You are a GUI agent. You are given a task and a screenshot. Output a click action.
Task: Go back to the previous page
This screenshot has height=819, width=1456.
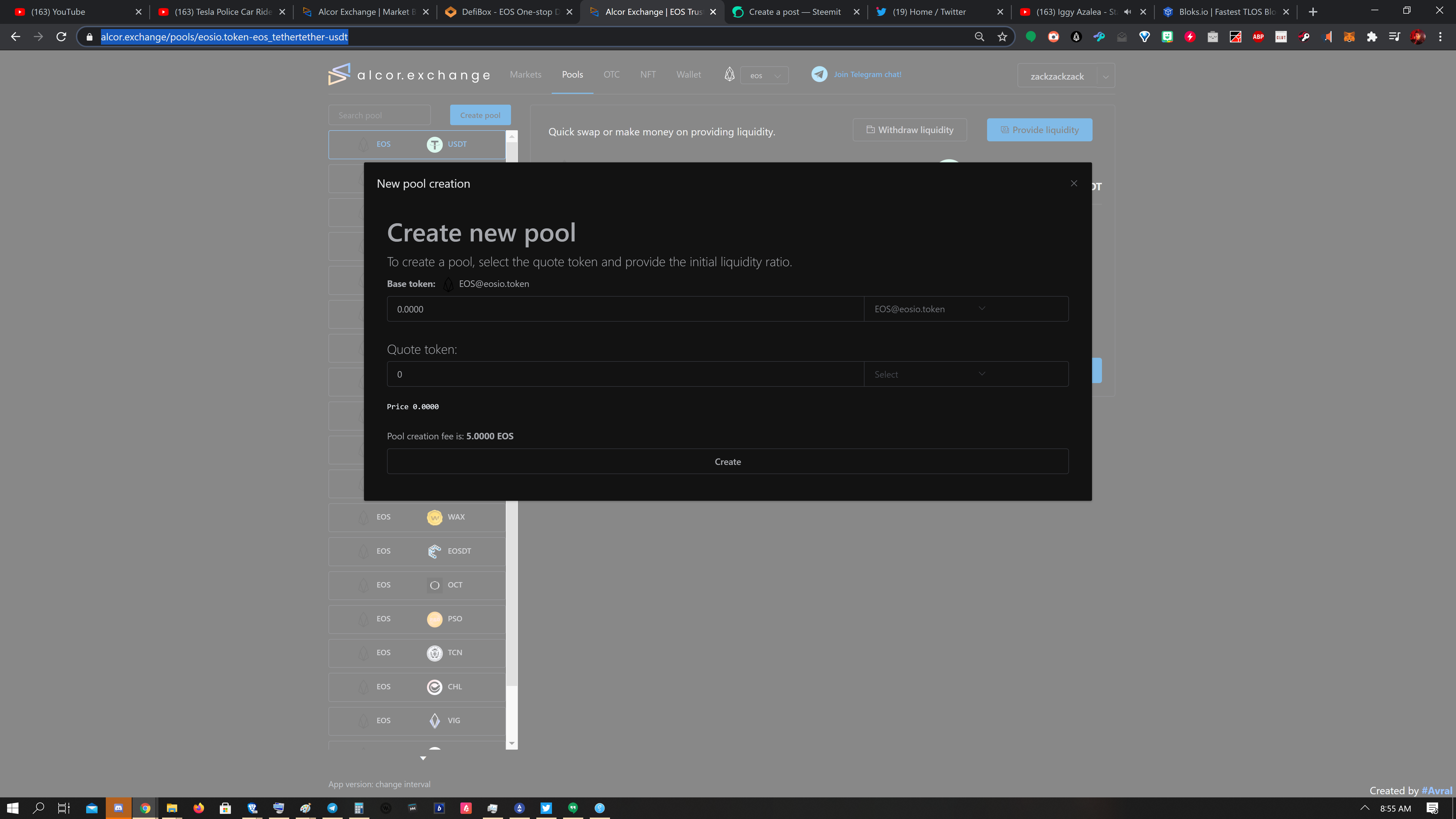pyautogui.click(x=15, y=37)
